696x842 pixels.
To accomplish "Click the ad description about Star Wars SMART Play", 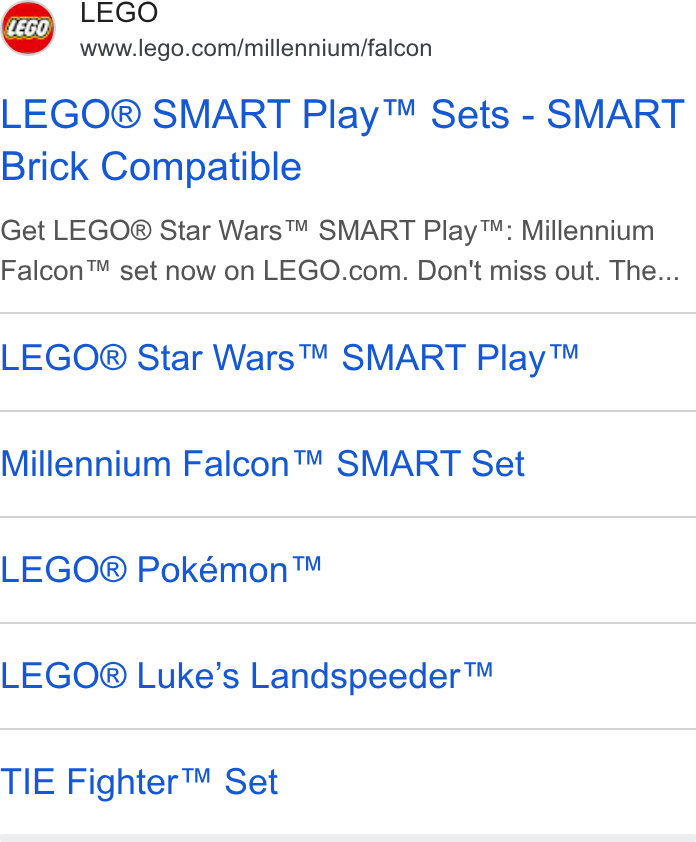I will [340, 251].
